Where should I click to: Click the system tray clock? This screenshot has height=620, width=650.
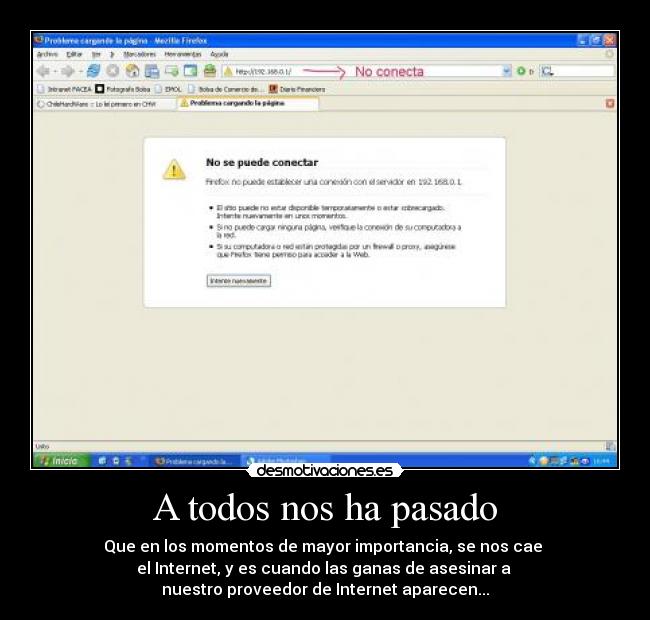tap(601, 461)
